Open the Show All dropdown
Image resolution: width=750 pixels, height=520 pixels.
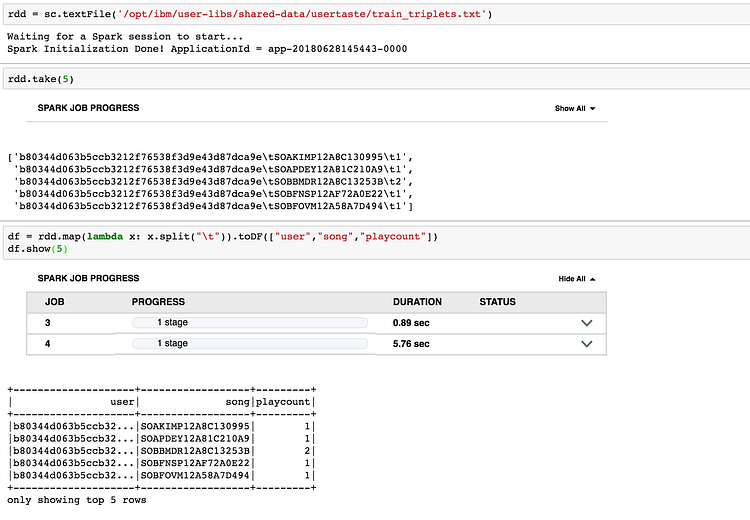coord(574,109)
